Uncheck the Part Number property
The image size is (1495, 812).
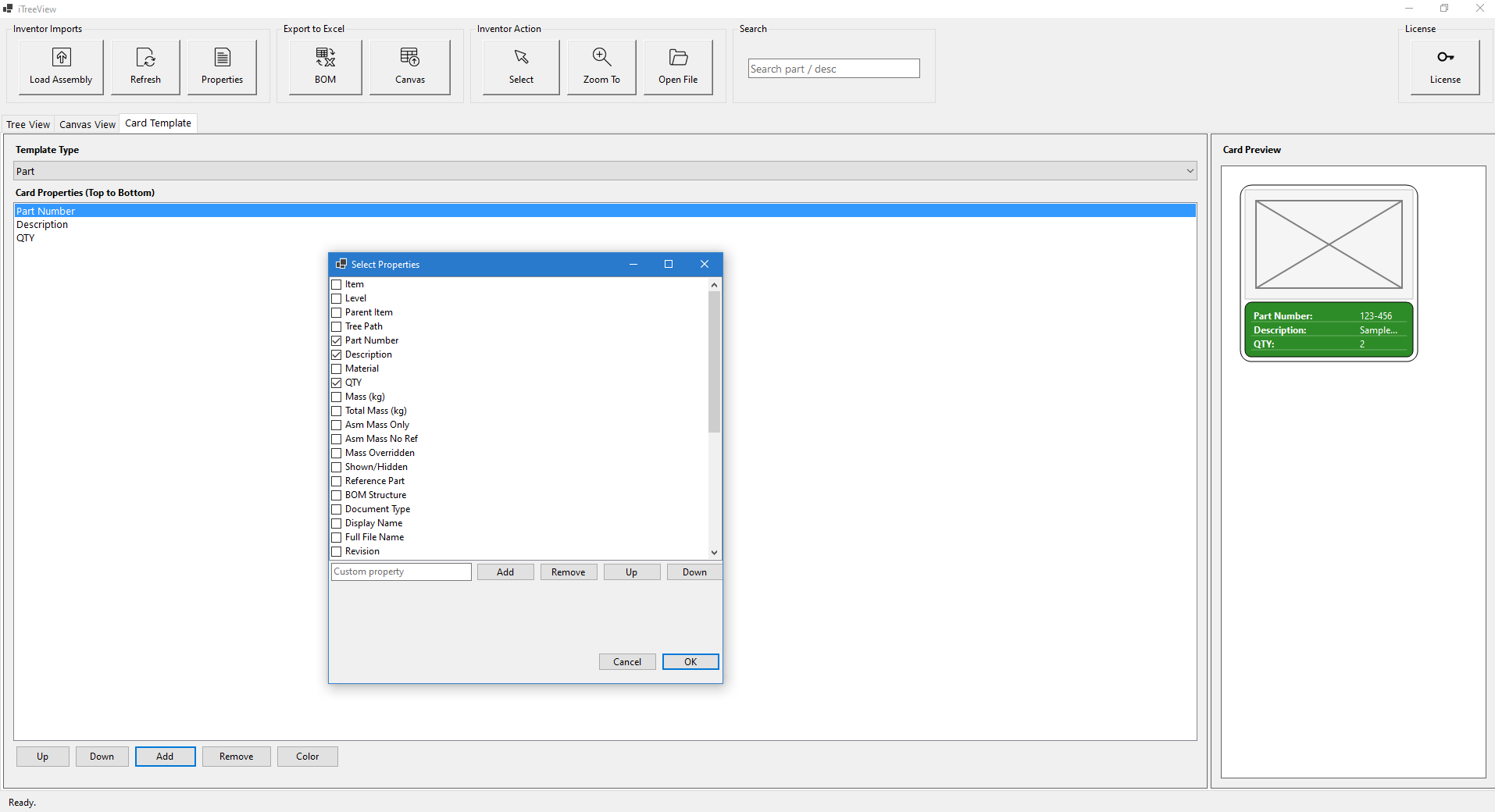(336, 340)
